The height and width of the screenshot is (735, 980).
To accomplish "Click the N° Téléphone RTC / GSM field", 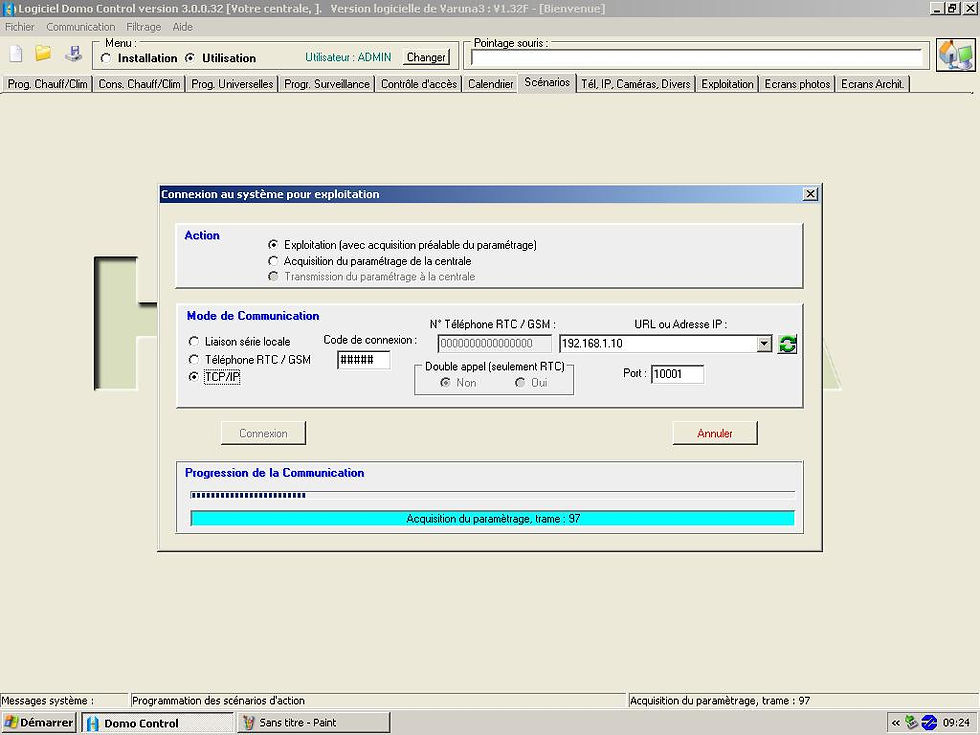I will [494, 343].
